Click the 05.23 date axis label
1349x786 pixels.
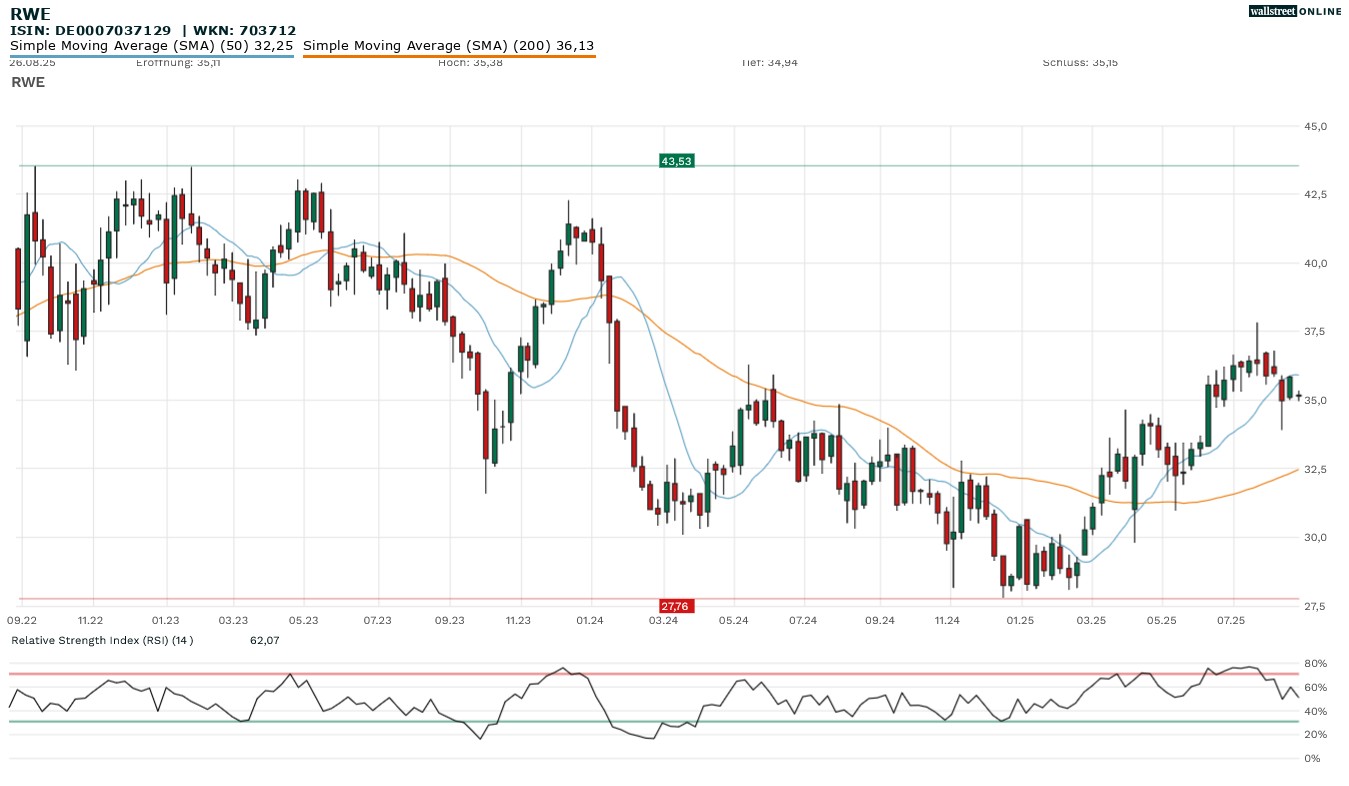point(303,620)
